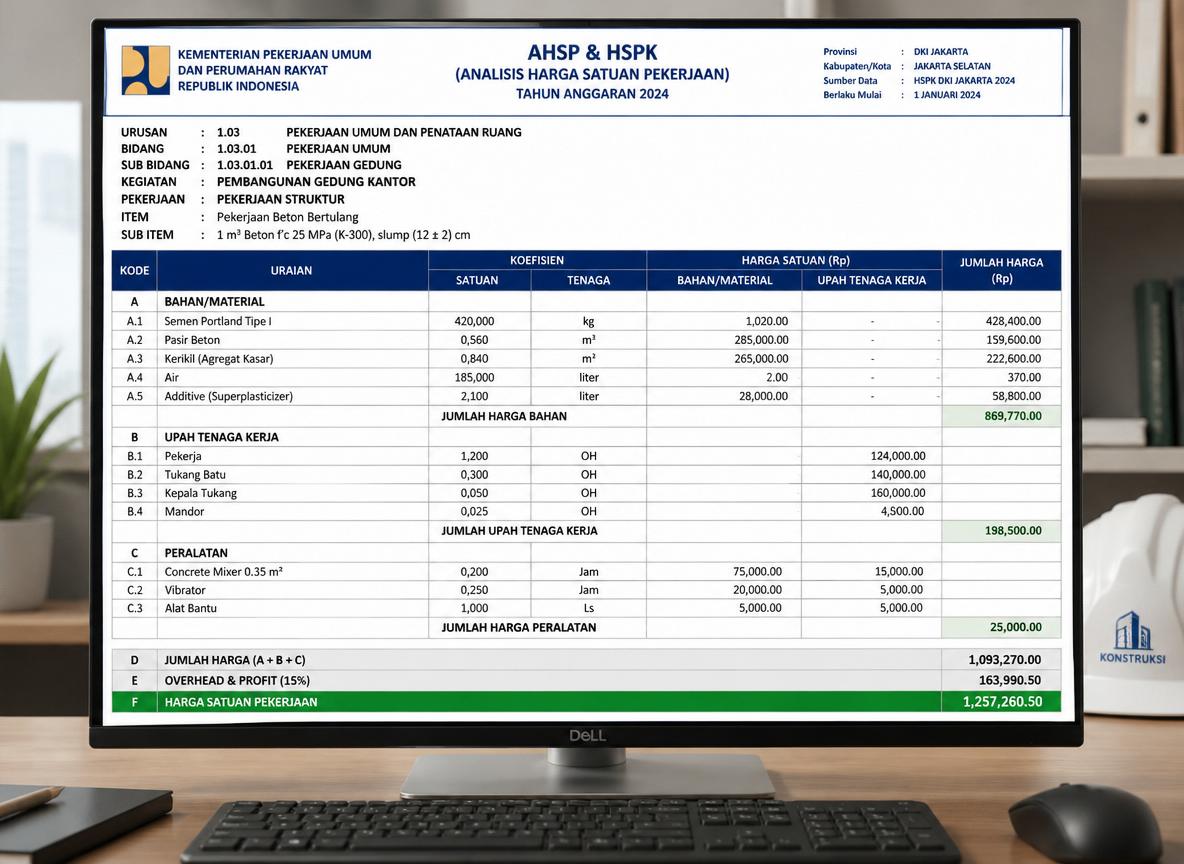Viewport: 1184px width, 864px height.
Task: Click the 'Mandor' row label
Action: (x=184, y=511)
